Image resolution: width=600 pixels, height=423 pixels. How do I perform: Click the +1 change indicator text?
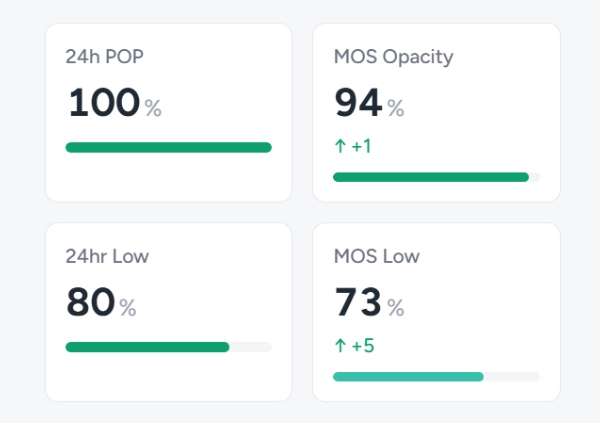pos(361,147)
